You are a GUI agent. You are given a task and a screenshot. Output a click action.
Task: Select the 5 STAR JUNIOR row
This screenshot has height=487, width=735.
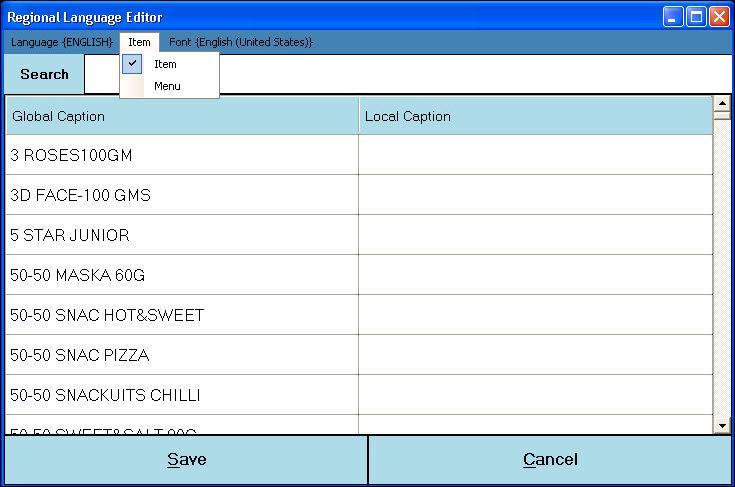click(x=182, y=235)
